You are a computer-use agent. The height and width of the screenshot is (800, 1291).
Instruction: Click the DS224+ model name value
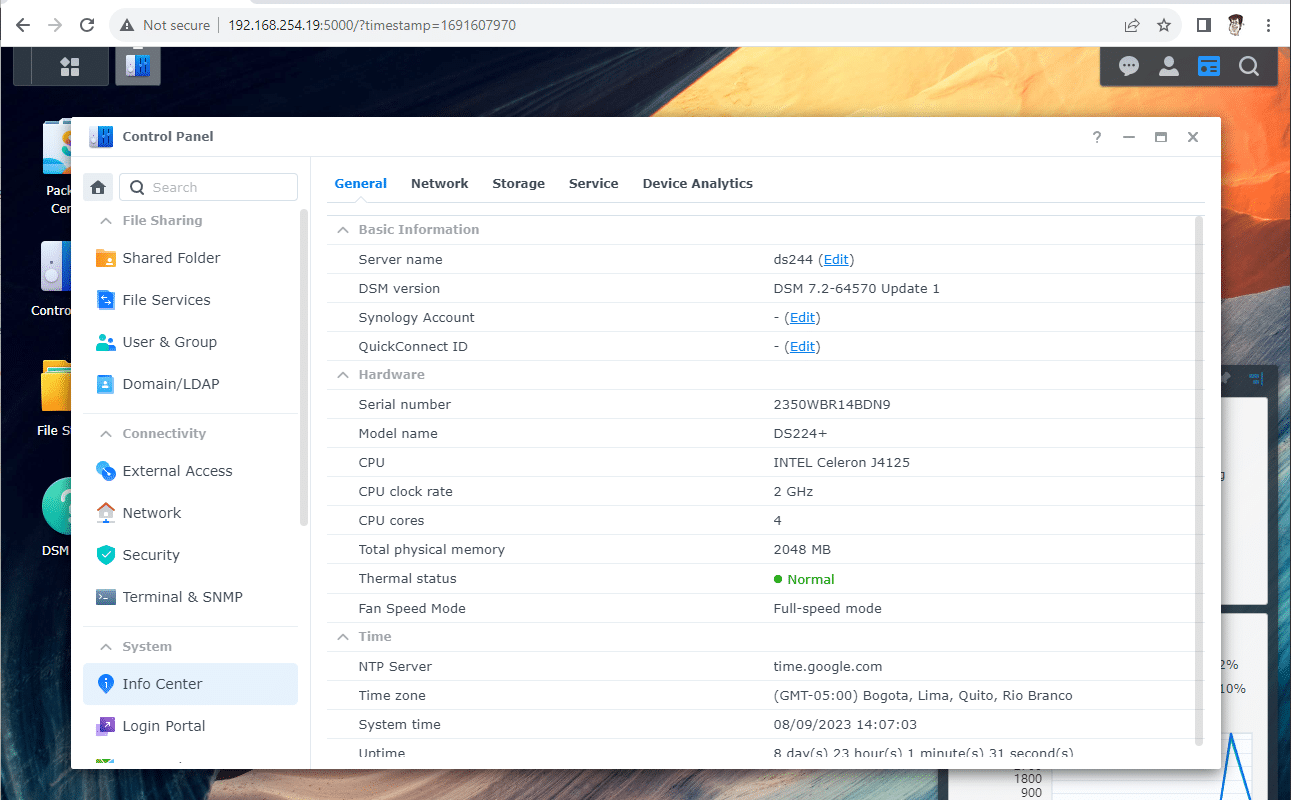[x=800, y=433]
